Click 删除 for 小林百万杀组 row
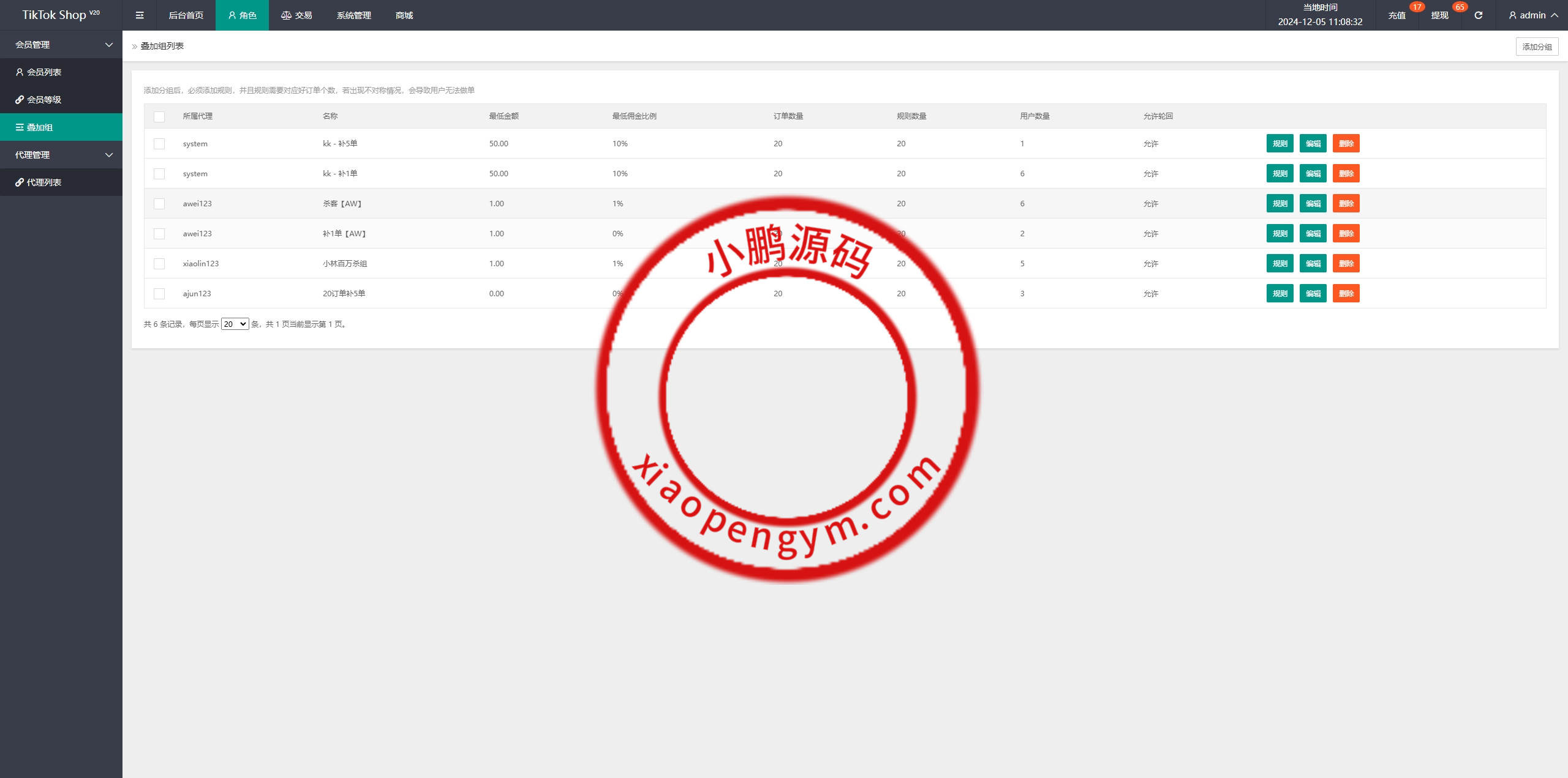Screen dimensions: 1568x778 1346,264
